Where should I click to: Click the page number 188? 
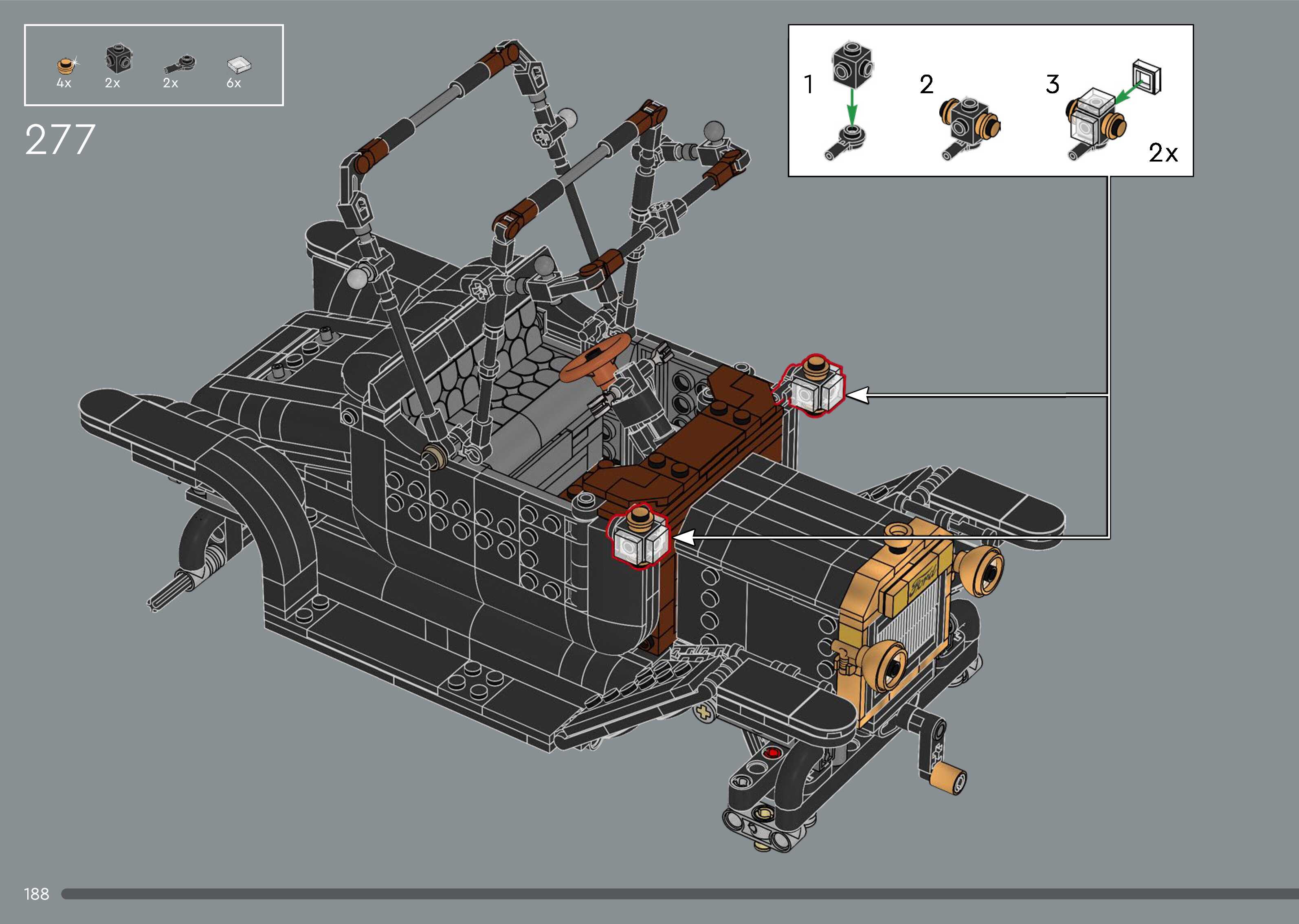[36, 894]
